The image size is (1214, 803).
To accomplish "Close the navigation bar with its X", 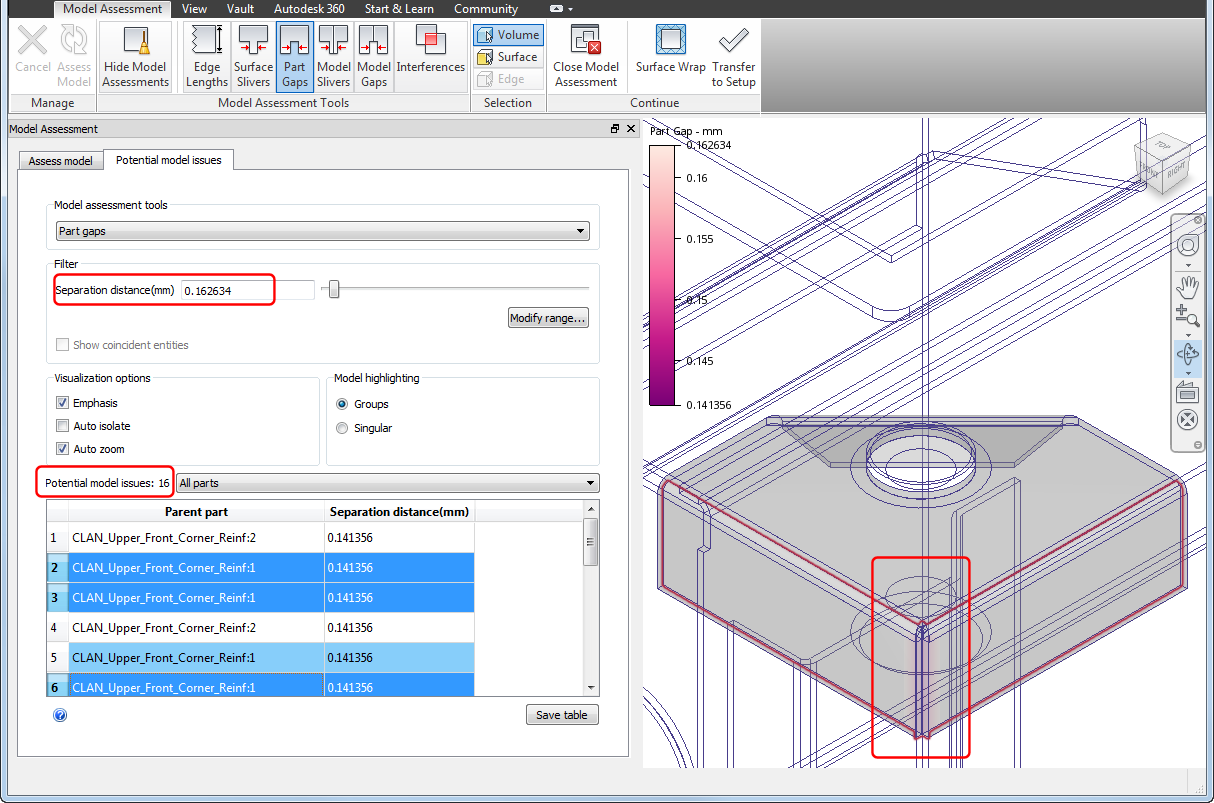I will (1198, 220).
